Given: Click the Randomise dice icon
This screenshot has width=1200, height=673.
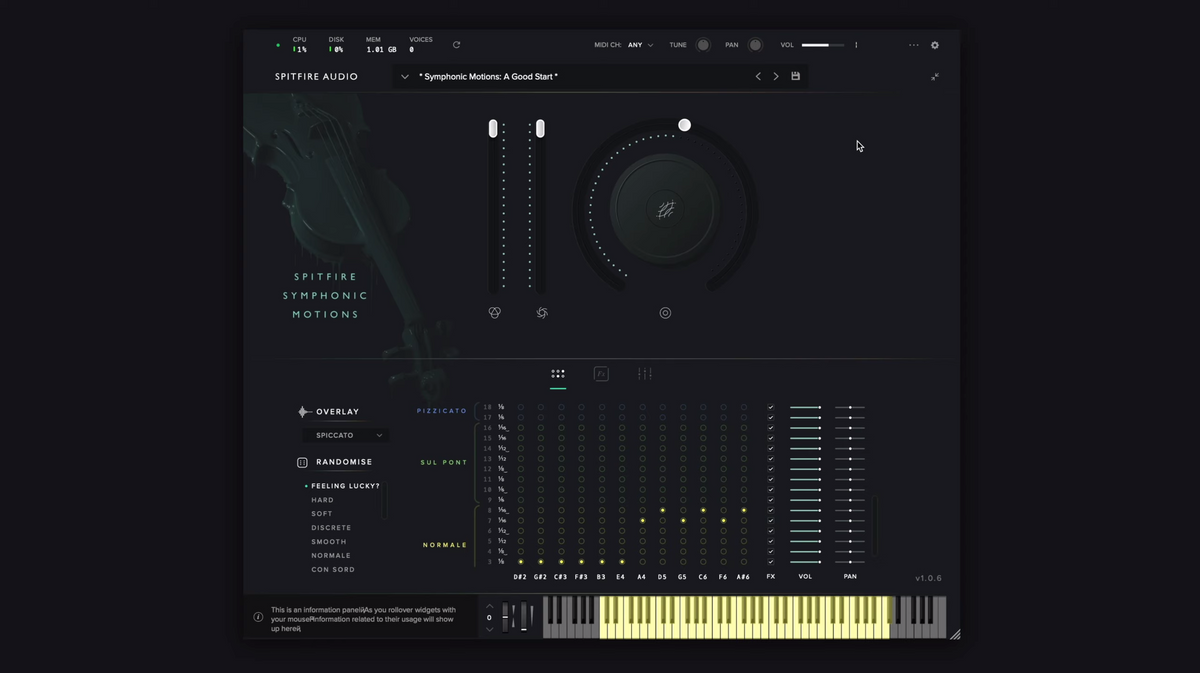Looking at the screenshot, I should pyautogui.click(x=302, y=462).
